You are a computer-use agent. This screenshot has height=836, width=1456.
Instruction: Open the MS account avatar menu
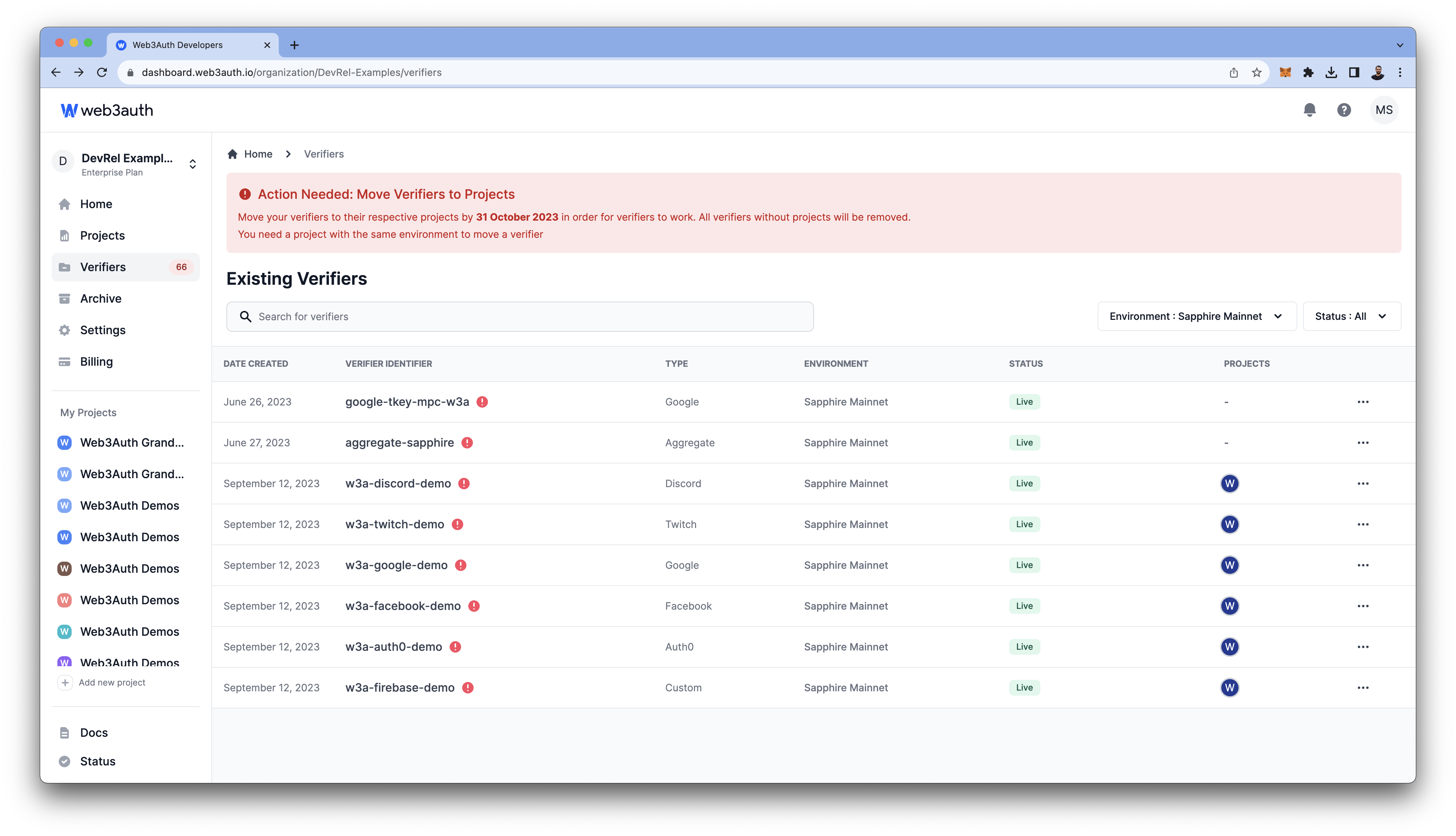[x=1384, y=110]
